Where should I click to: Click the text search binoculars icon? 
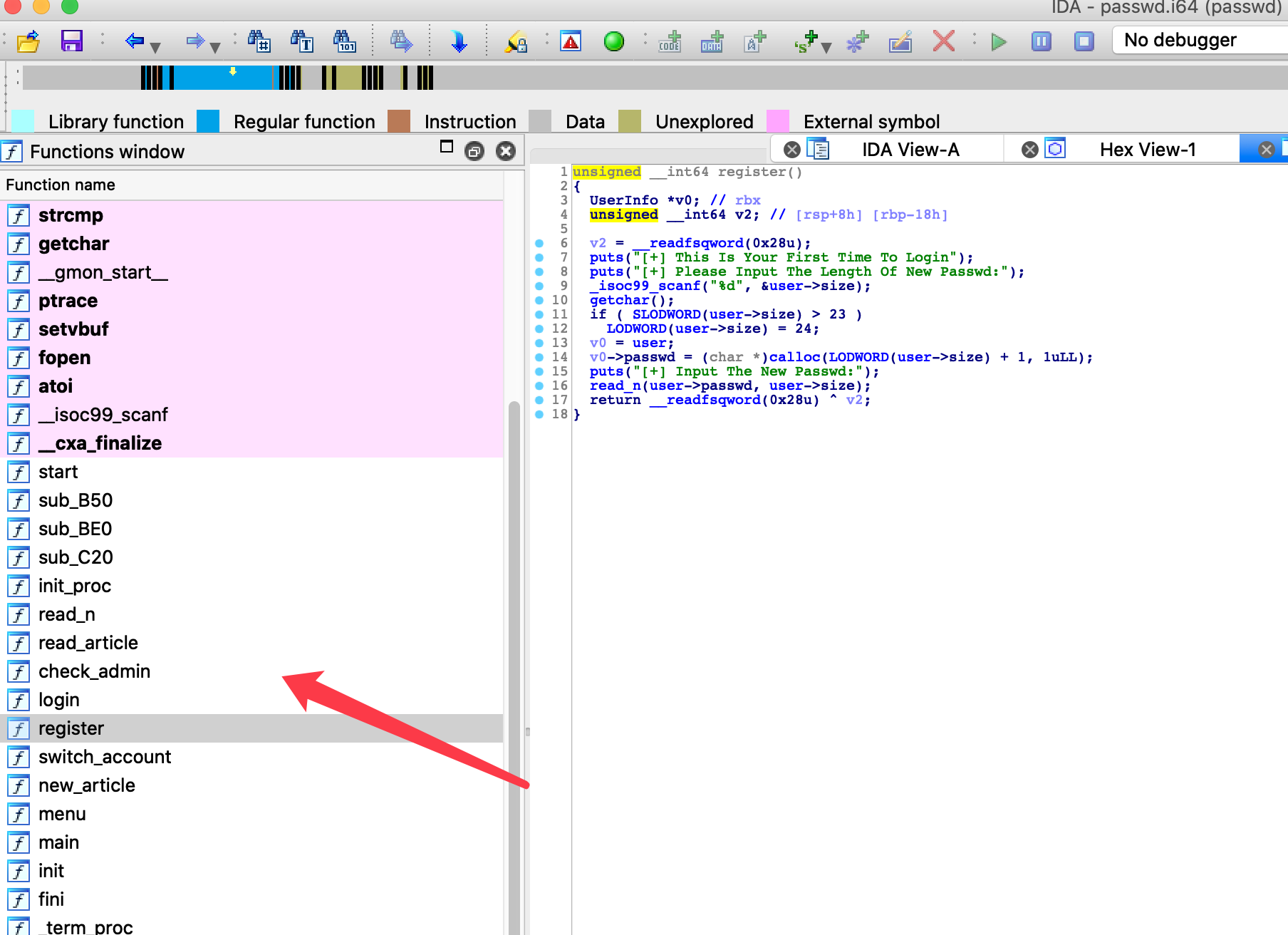coord(302,41)
